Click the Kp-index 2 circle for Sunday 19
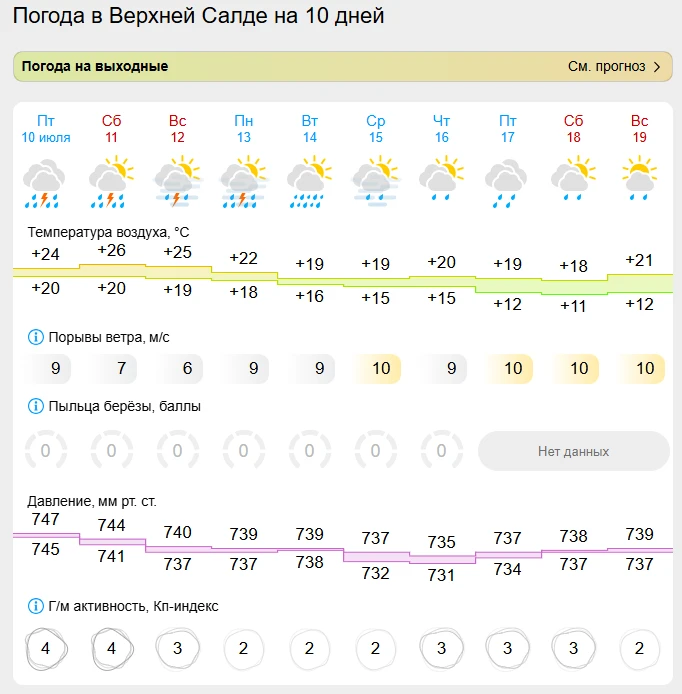682x694 pixels. pyautogui.click(x=639, y=648)
